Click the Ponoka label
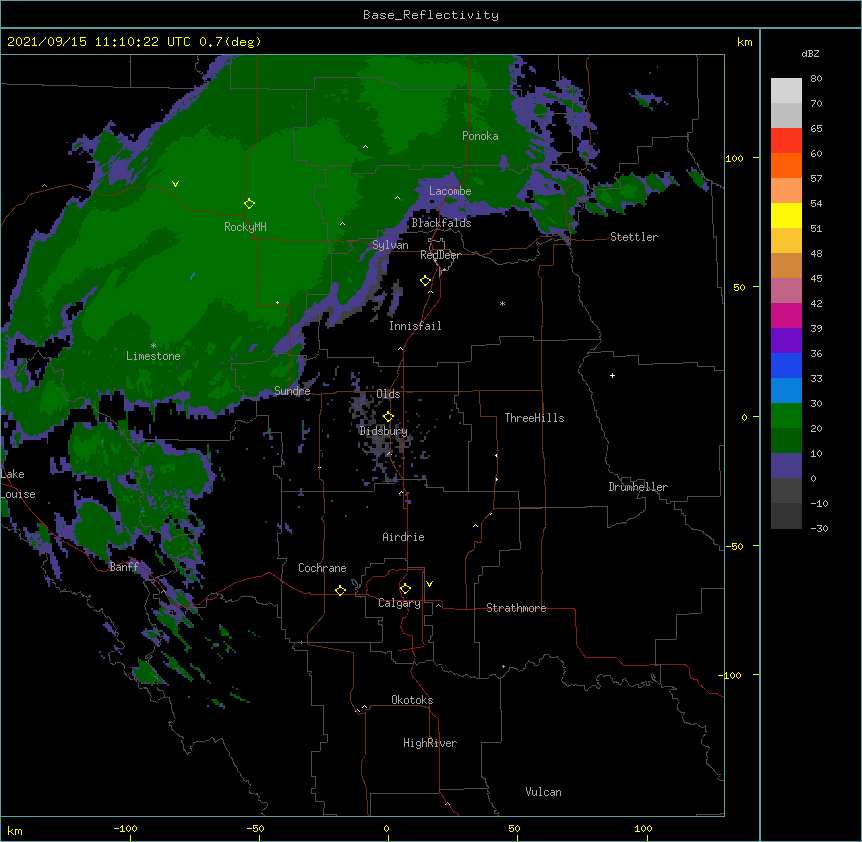Screen dimensions: 862x842 pyautogui.click(x=480, y=136)
